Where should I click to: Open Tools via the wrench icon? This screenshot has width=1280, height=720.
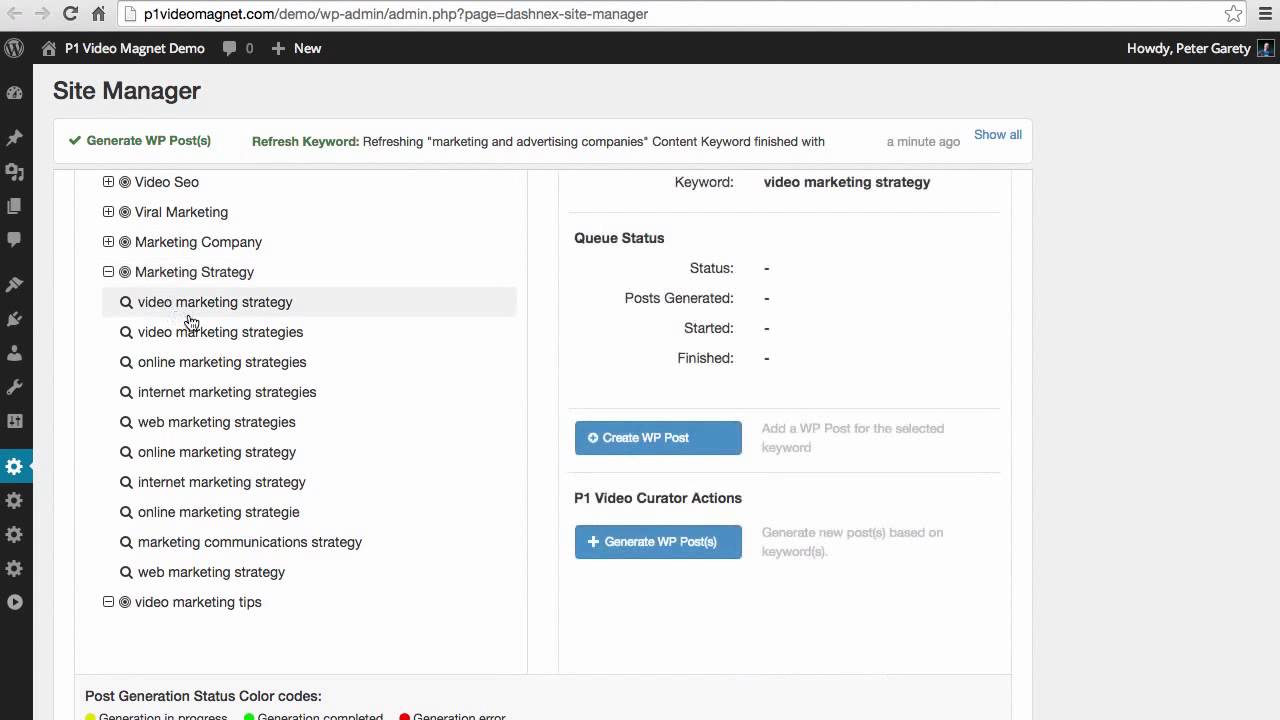[14, 387]
